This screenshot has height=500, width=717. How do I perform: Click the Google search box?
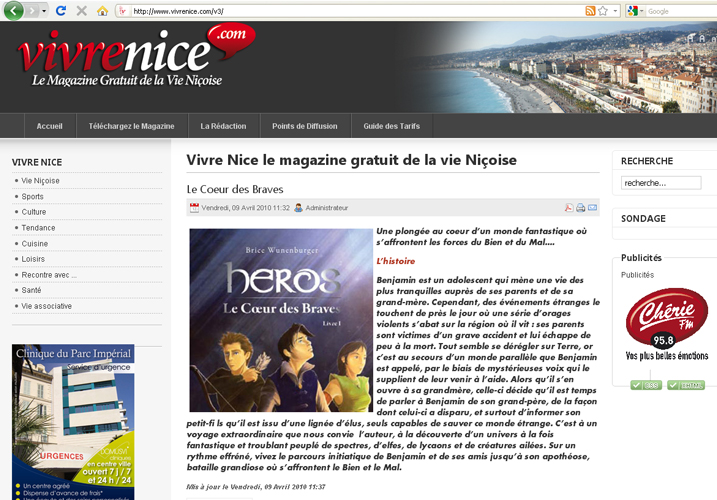(681, 11)
